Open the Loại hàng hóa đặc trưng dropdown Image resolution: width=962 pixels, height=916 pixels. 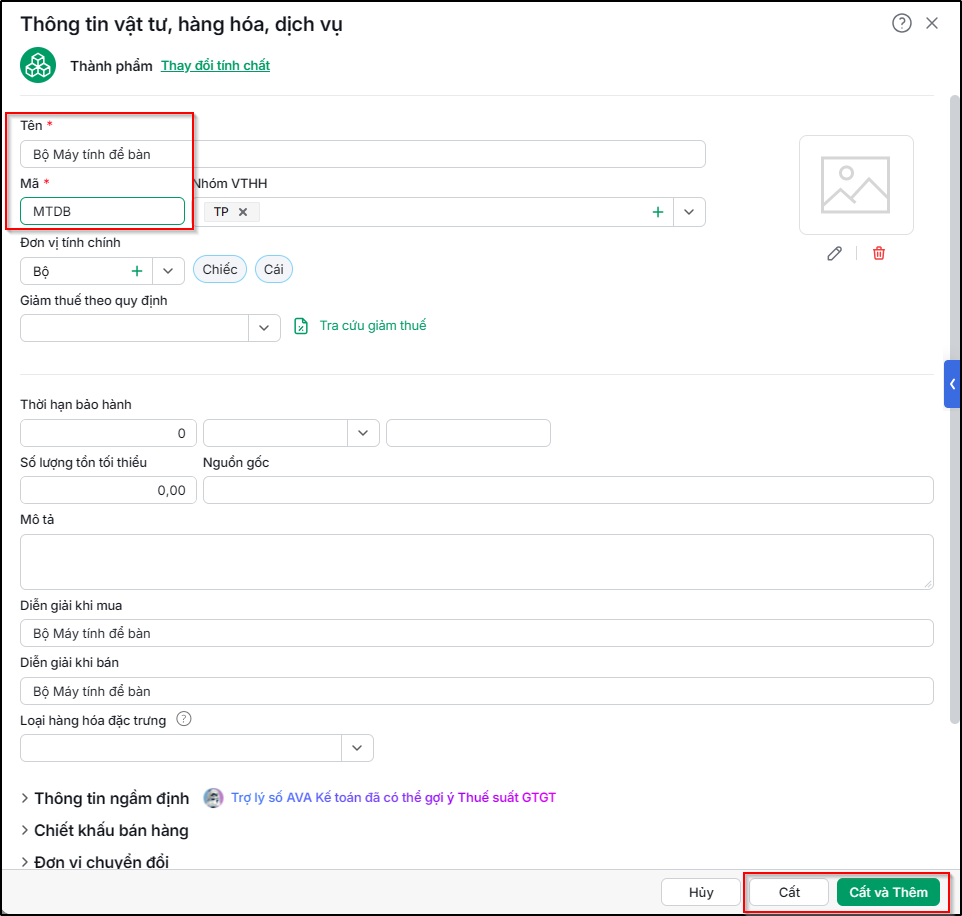coord(357,748)
